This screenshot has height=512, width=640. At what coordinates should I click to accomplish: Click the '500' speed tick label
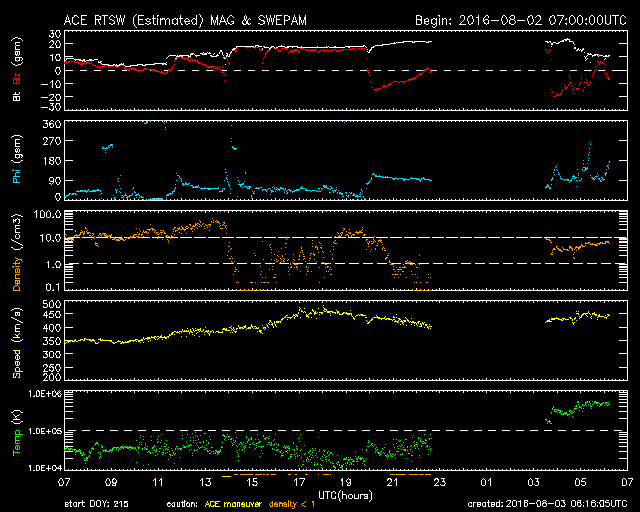(52, 304)
